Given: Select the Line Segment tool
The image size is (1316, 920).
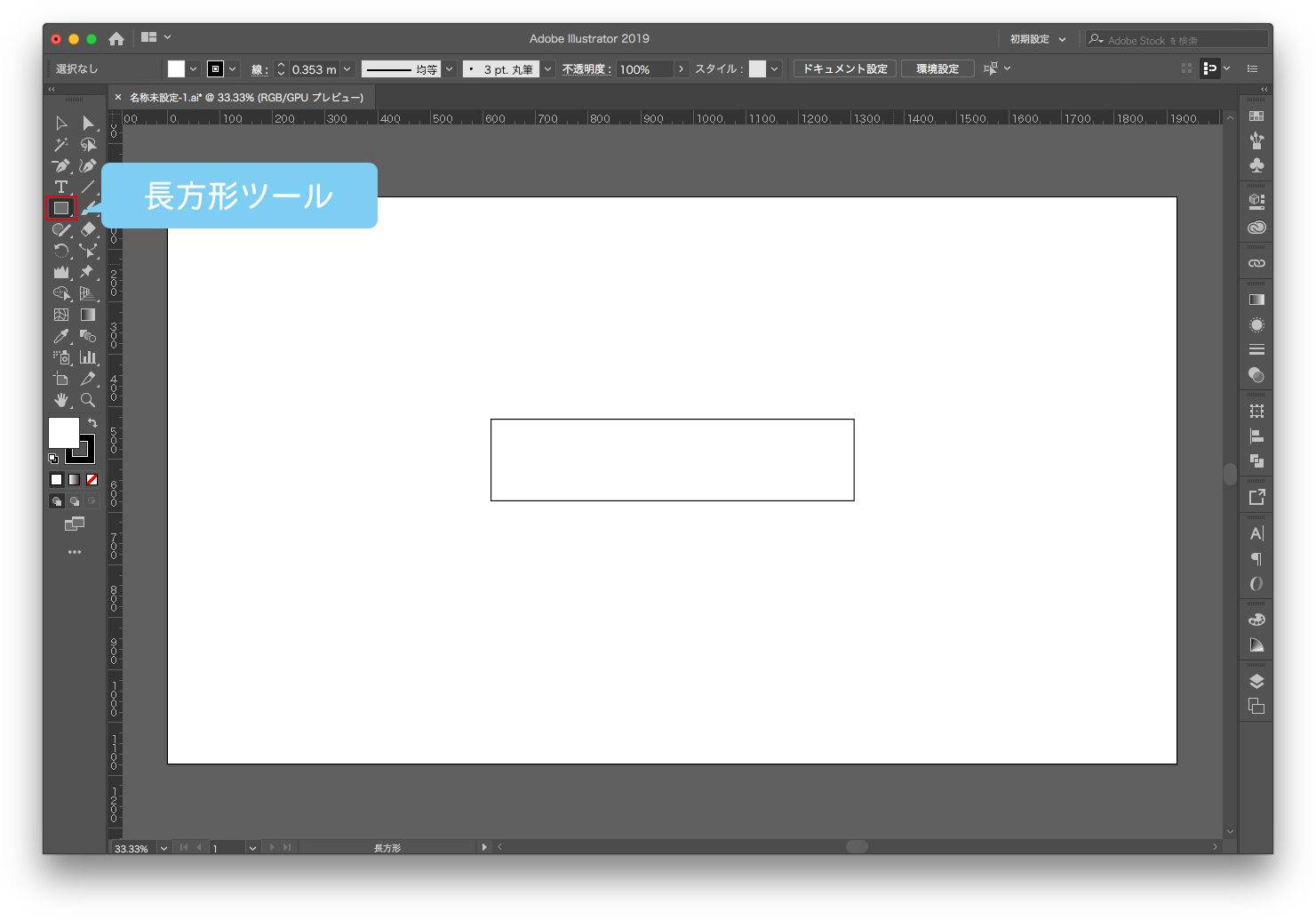Looking at the screenshot, I should tap(88, 187).
